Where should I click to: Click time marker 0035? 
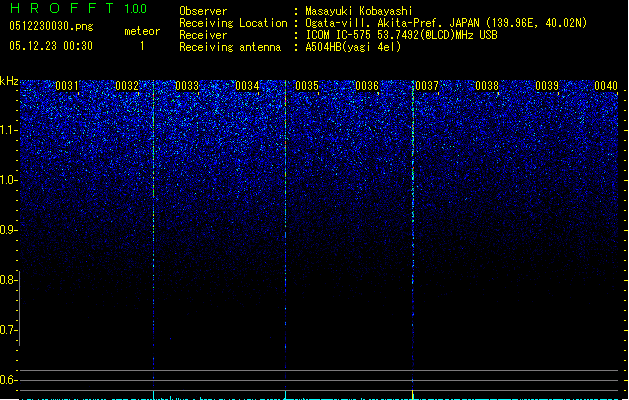tap(307, 86)
